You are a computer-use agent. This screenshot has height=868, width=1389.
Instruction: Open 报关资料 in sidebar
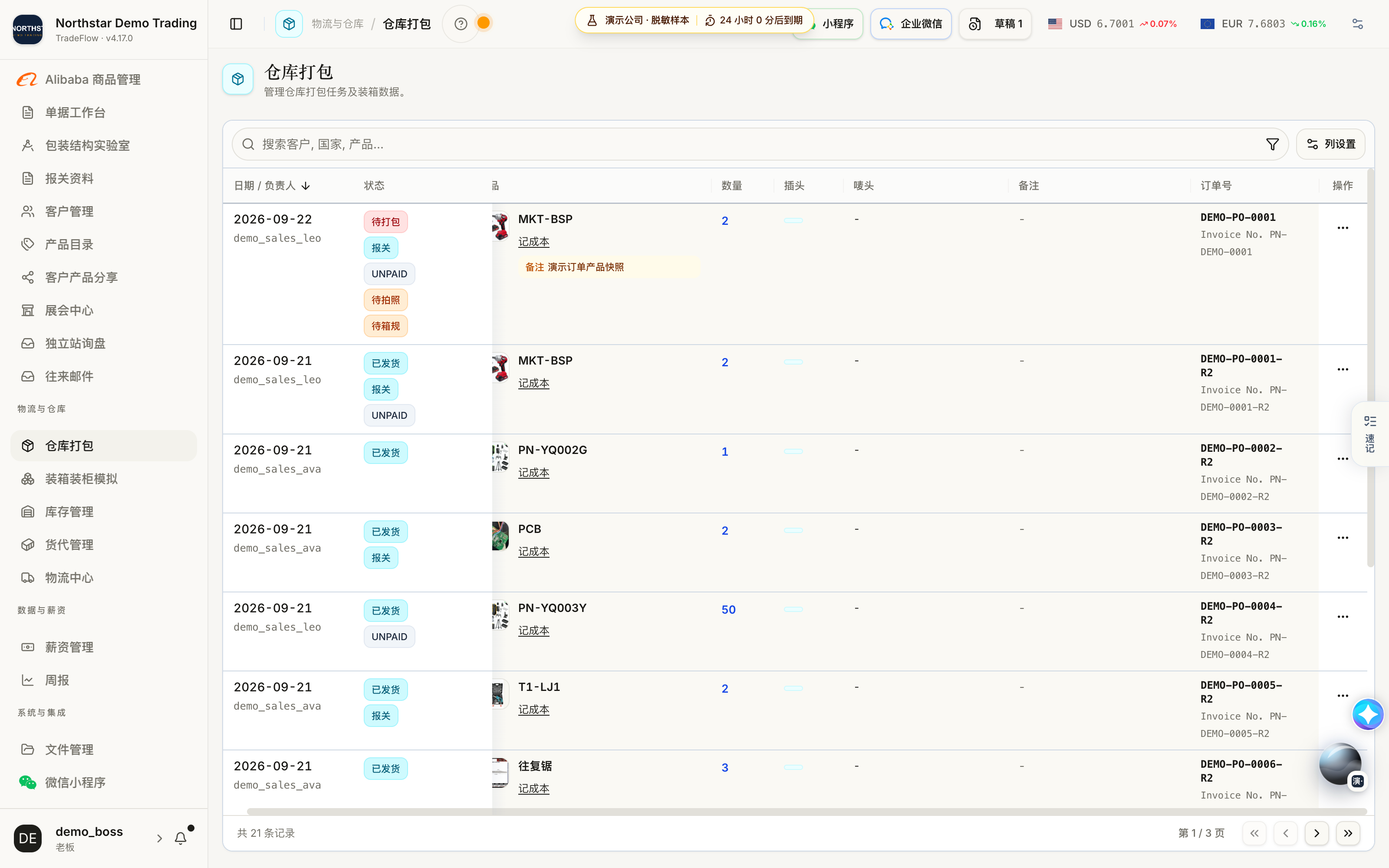pos(103,178)
